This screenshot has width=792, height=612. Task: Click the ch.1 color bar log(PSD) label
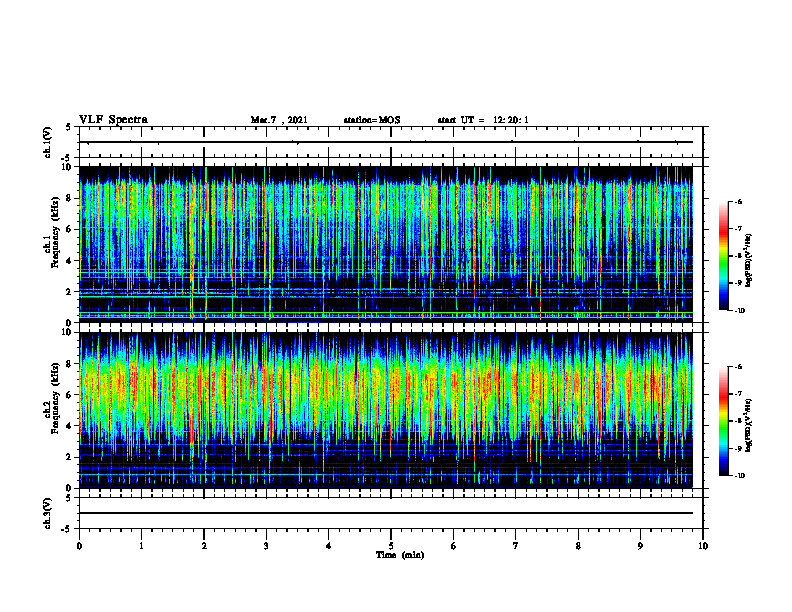[749, 260]
